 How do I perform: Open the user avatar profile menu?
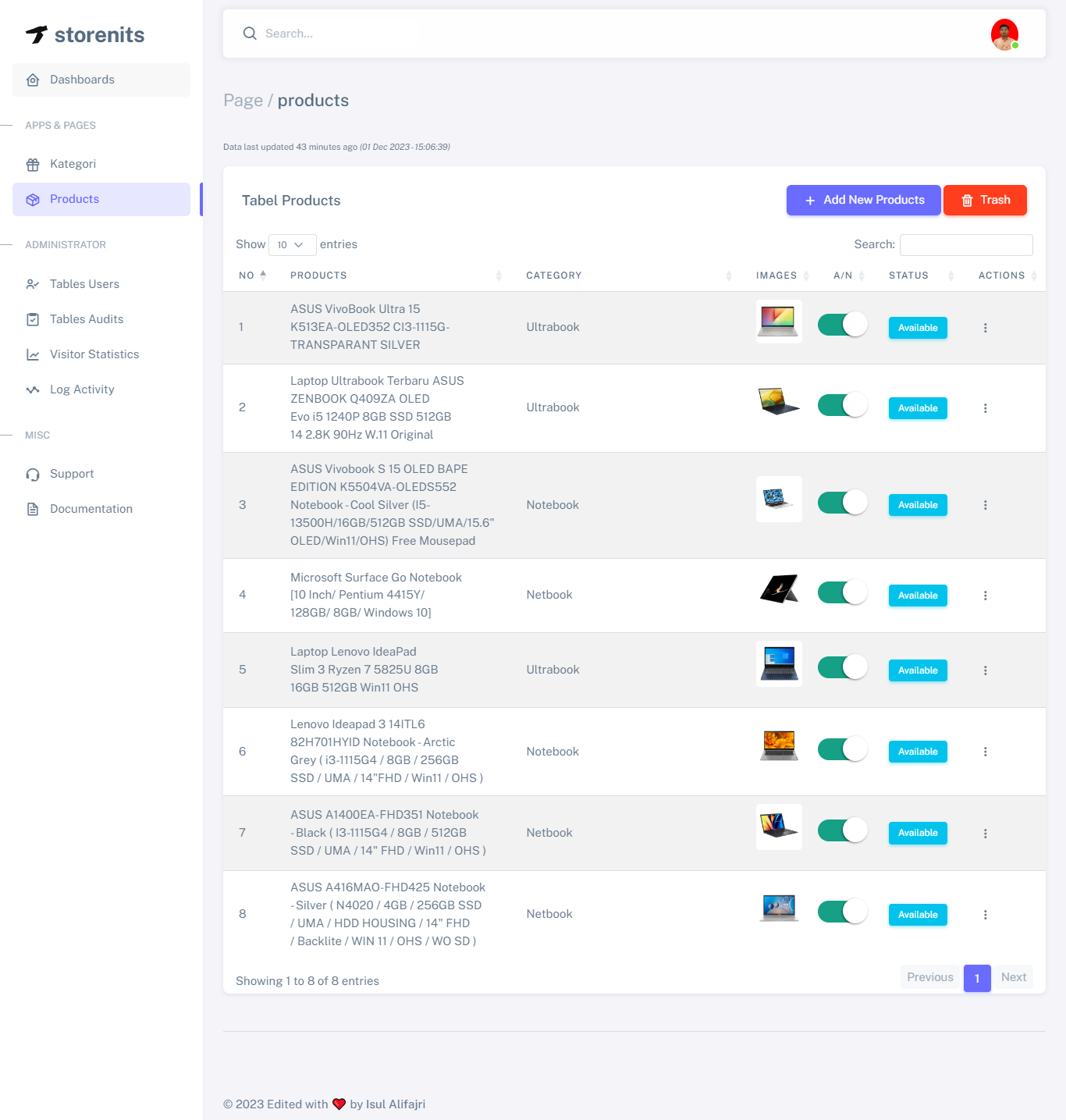[1004, 34]
